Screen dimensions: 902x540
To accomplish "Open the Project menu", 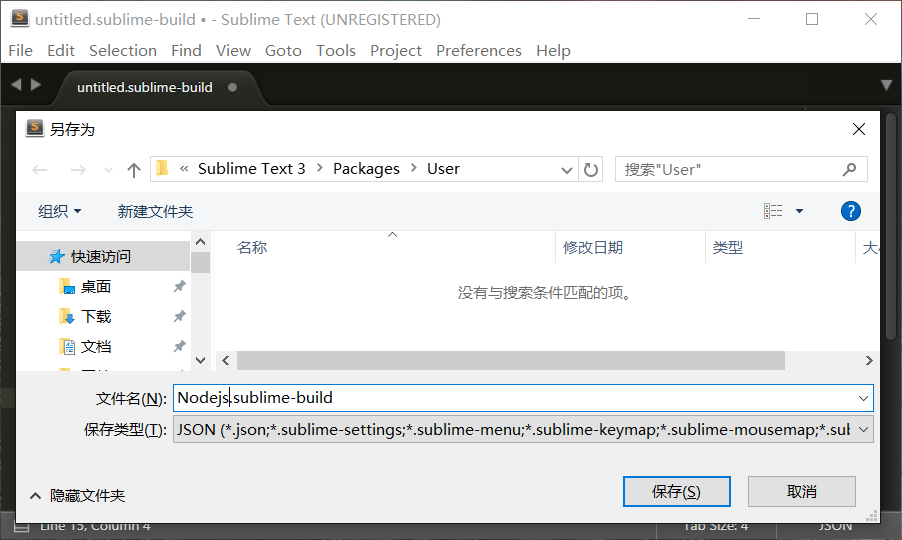I will (396, 51).
